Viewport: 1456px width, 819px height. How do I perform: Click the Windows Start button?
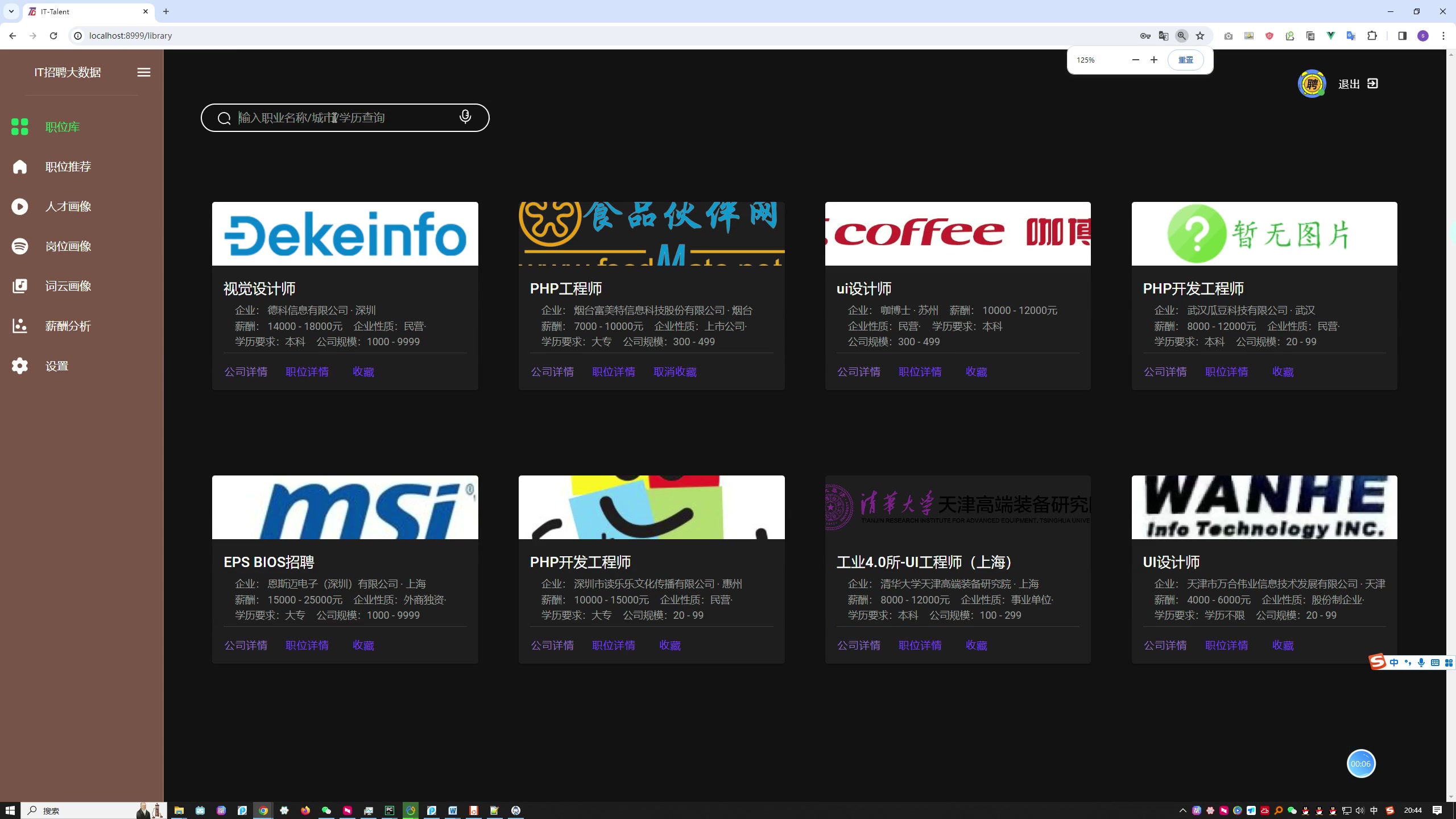click(x=10, y=810)
